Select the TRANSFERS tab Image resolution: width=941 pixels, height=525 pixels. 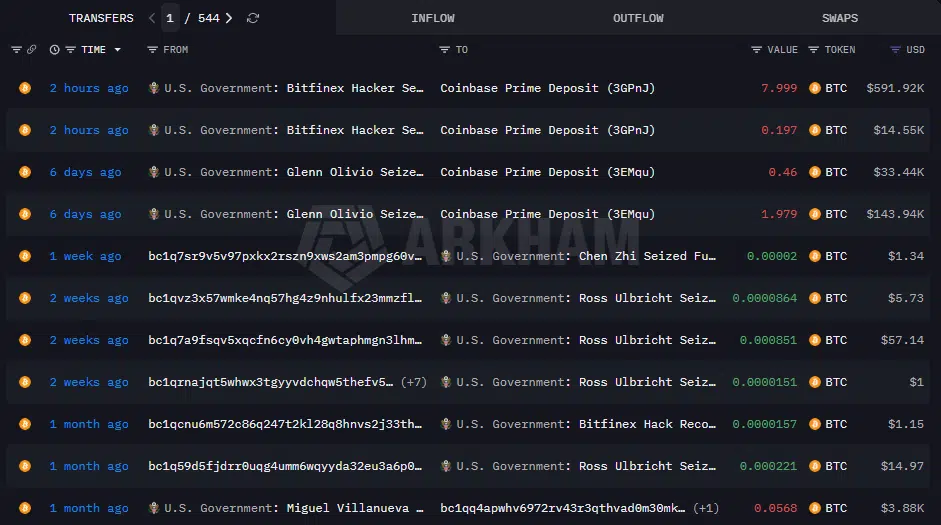pos(101,18)
